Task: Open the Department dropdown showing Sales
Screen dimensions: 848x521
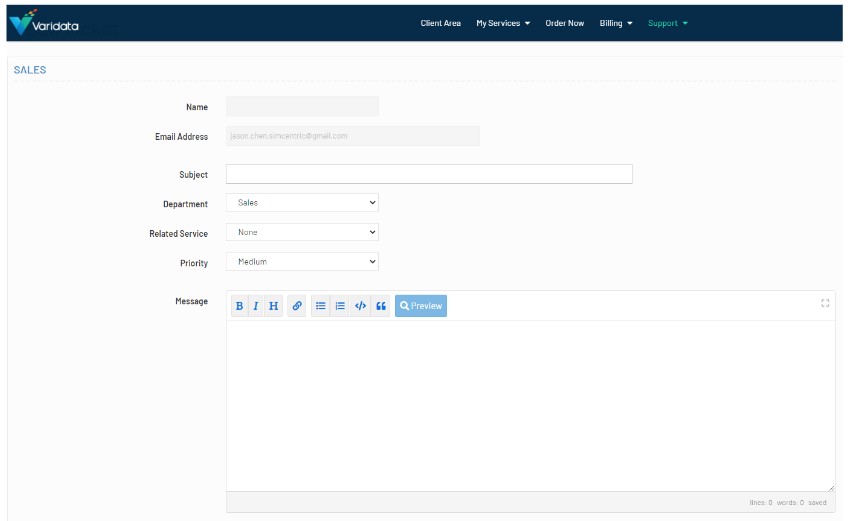Action: tap(302, 203)
